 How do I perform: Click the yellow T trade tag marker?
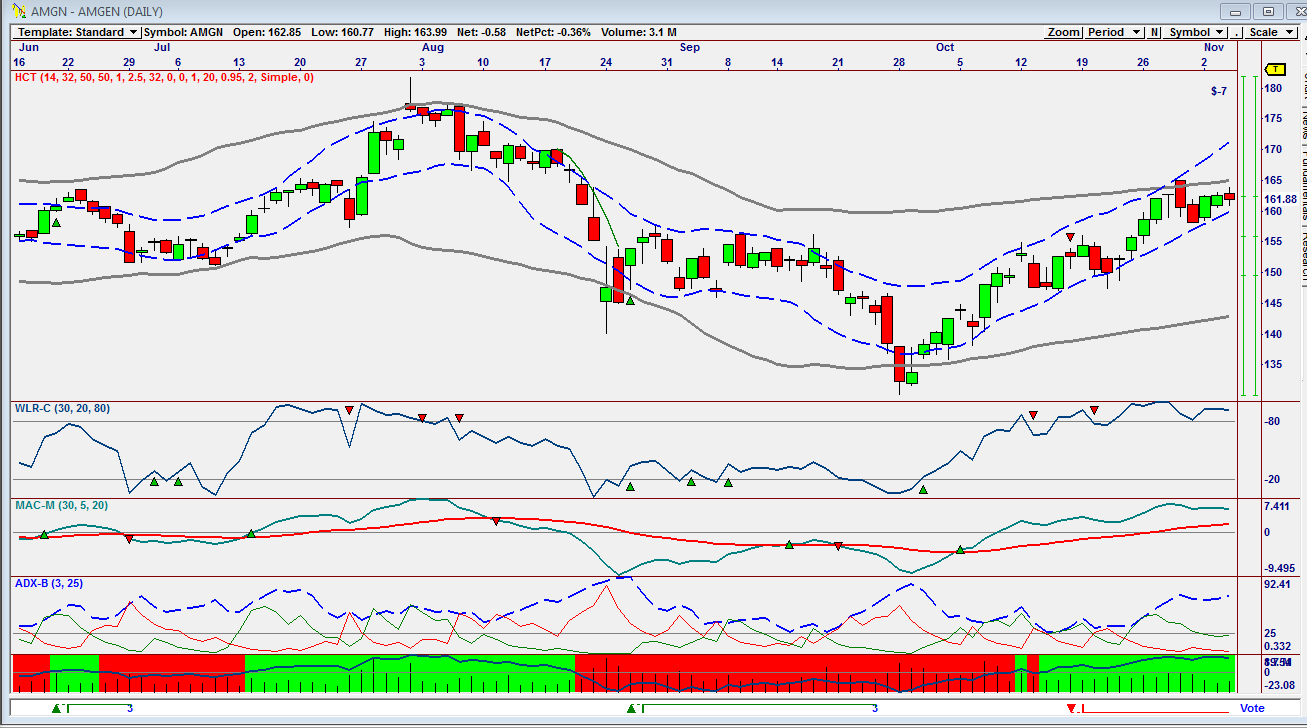[x=1275, y=69]
